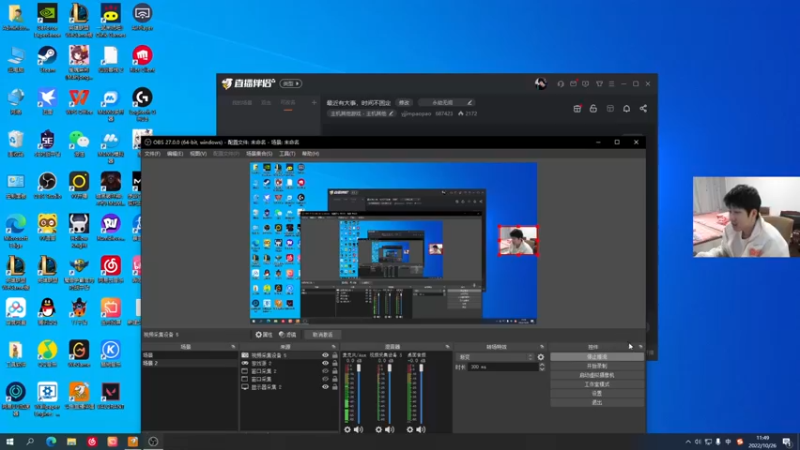Viewport: 800px width, 450px height.
Task: Click user avatar in streaming companion title bar
Action: (x=541, y=83)
